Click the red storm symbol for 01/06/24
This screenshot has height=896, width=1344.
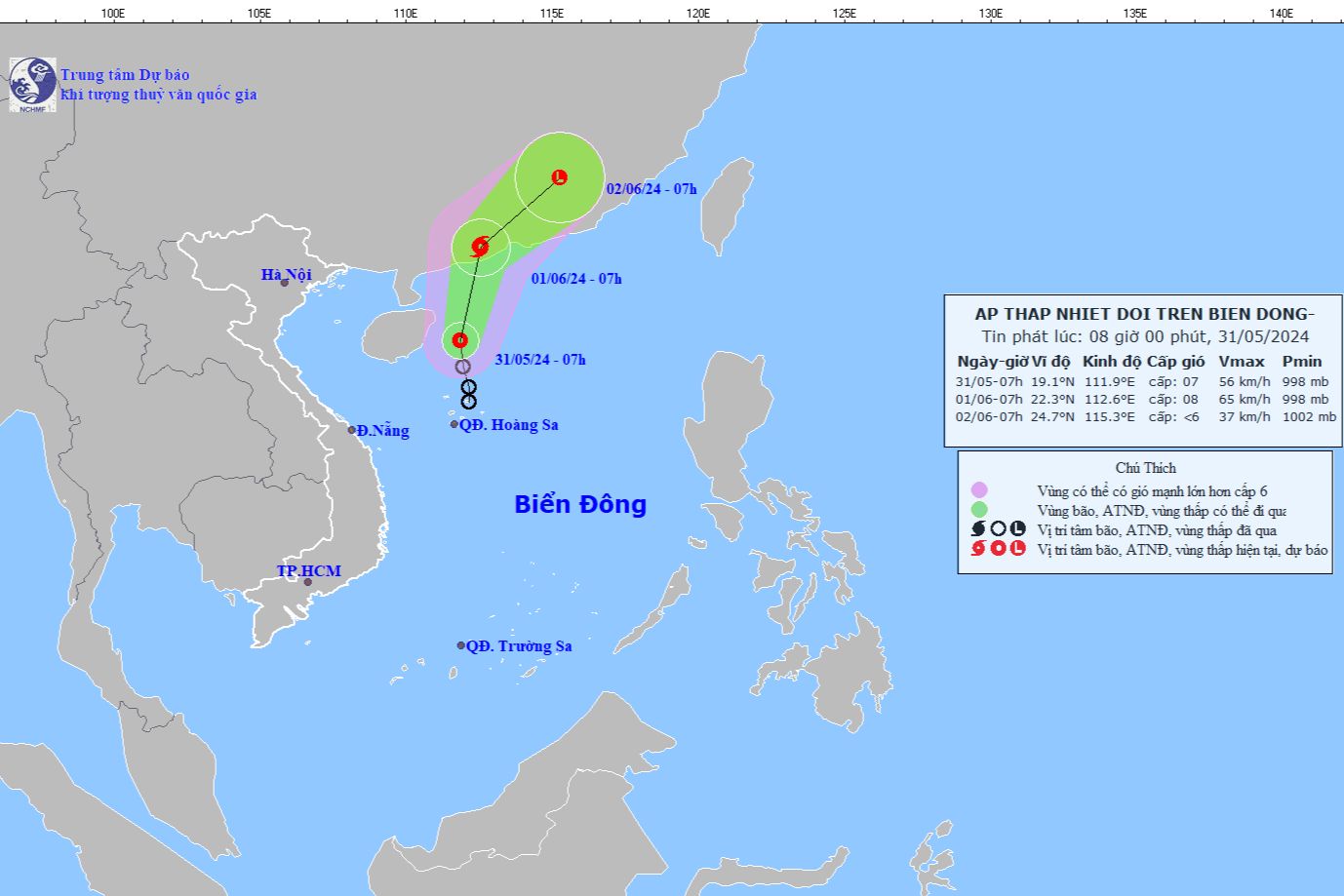[x=480, y=247]
